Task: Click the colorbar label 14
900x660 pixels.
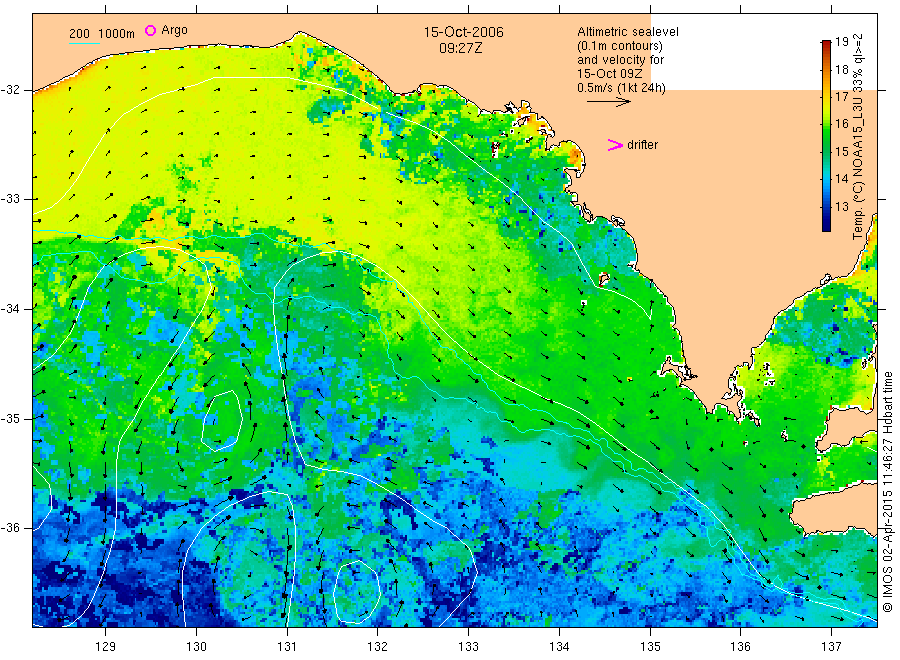Action: coord(841,178)
